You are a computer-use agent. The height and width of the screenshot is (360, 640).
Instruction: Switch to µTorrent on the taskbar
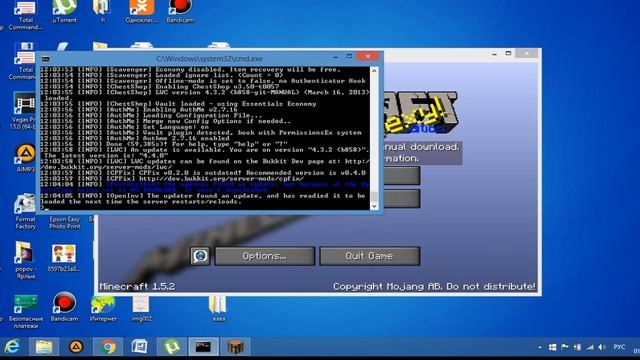(x=172, y=347)
